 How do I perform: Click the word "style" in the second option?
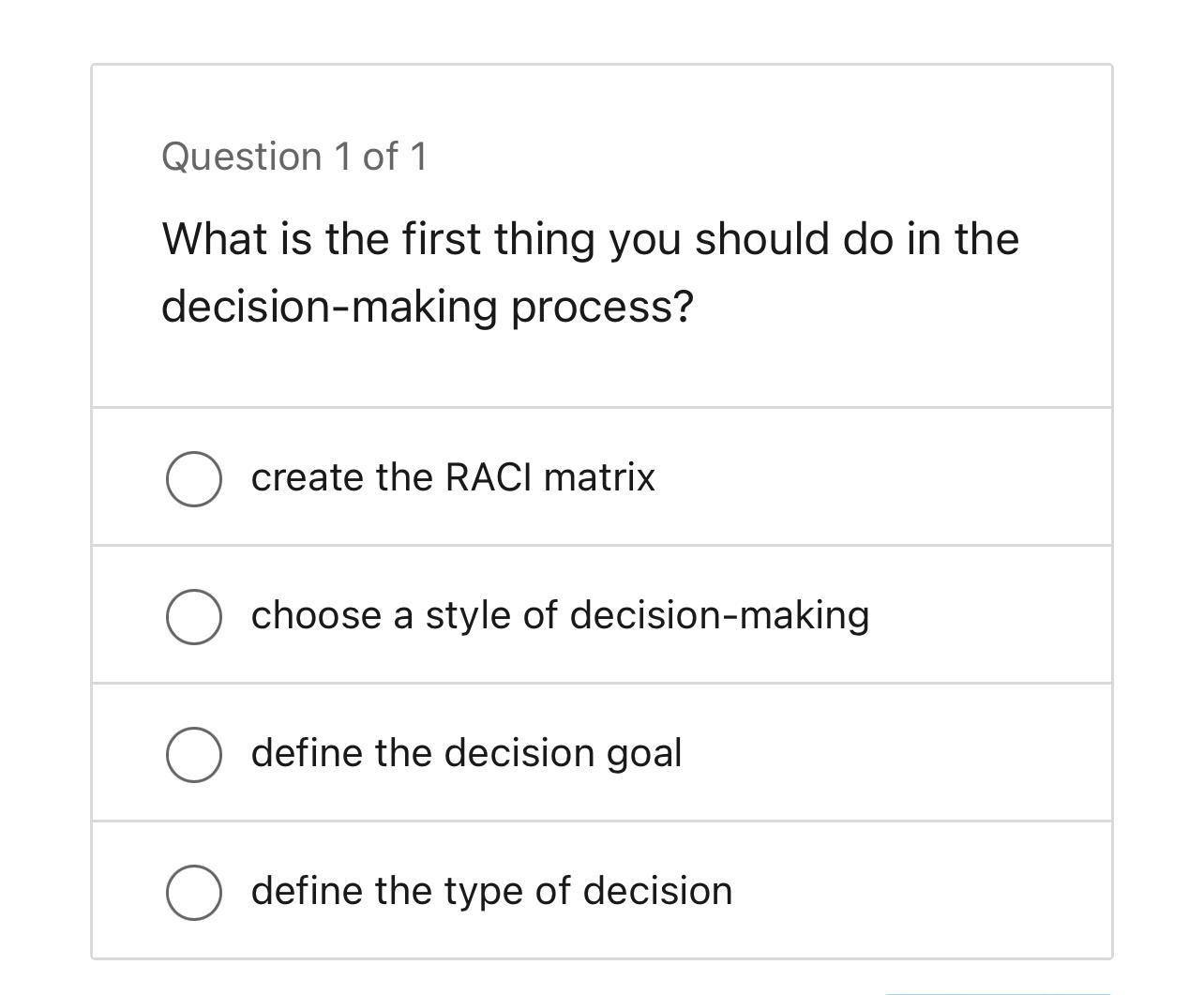(468, 615)
